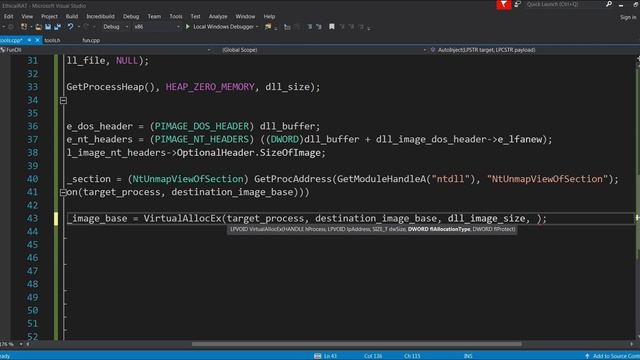The width and height of the screenshot is (640, 360).
Task: Click the Redo icon
Action: (x=86, y=27)
